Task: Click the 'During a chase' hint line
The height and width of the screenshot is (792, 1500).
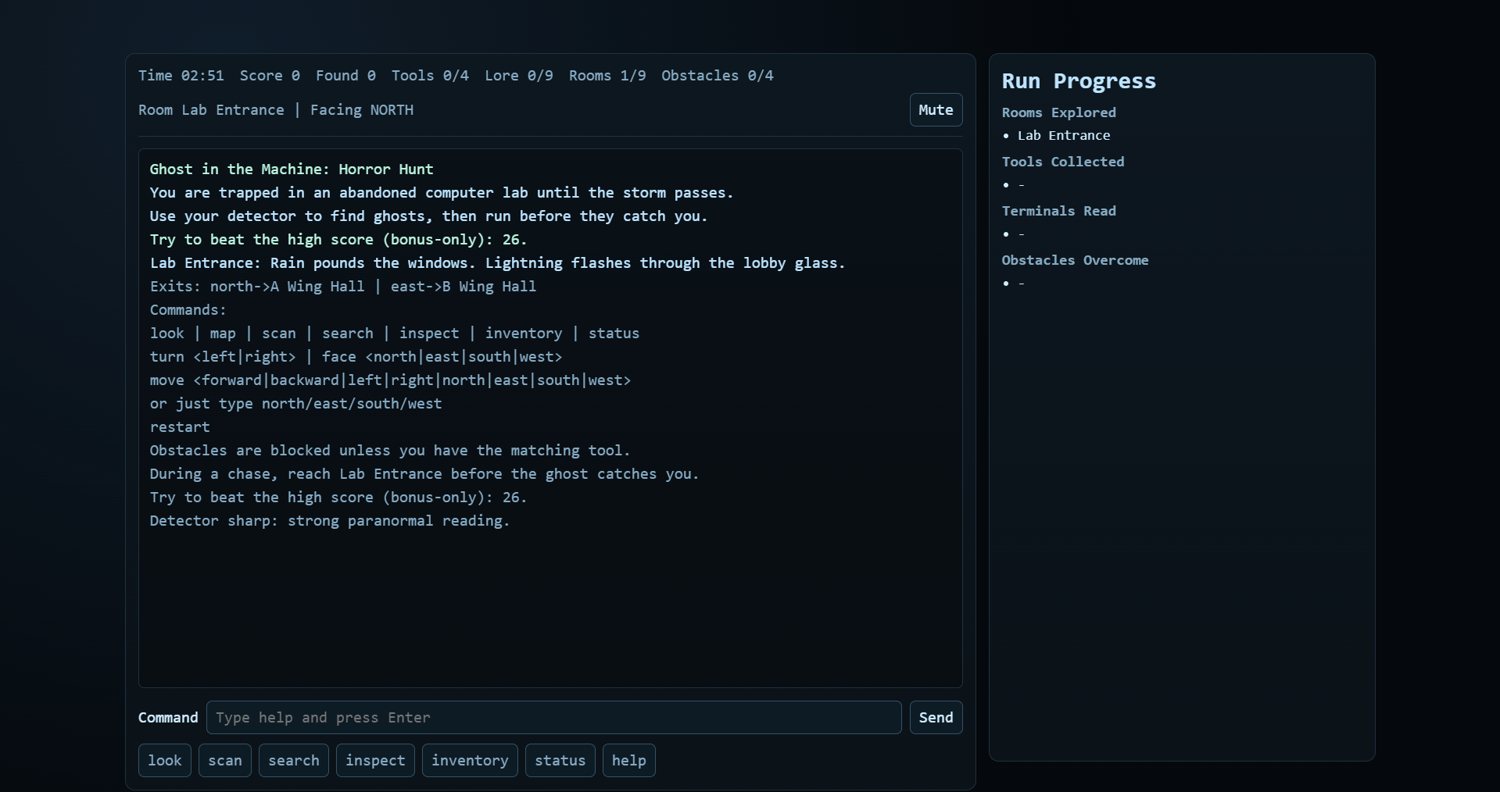Action: coord(425,474)
